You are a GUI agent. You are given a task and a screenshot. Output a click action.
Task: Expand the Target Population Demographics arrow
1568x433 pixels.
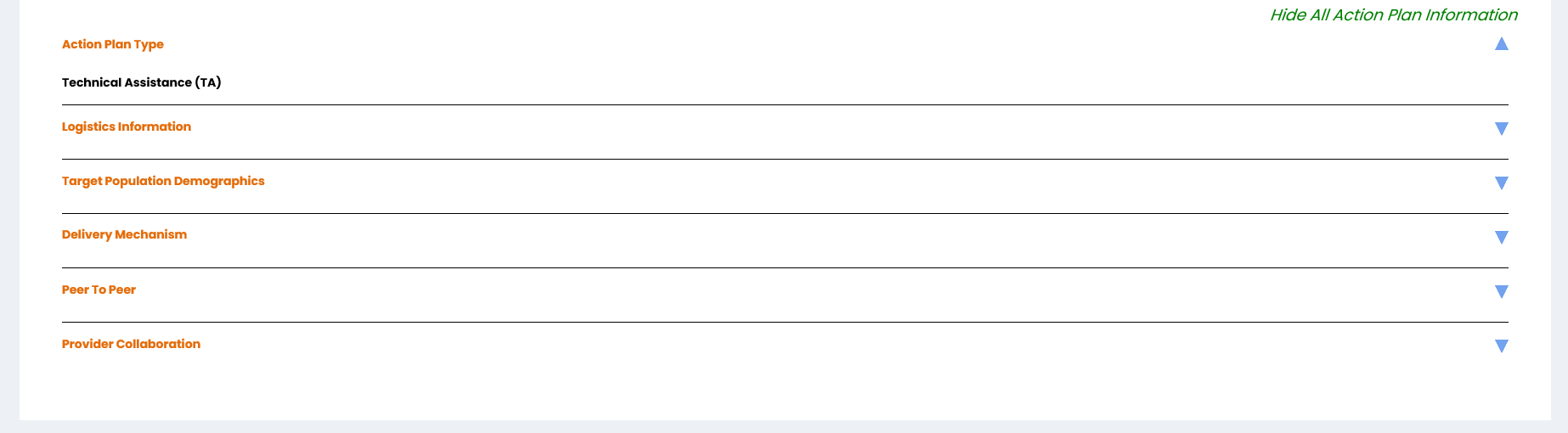tap(1501, 183)
